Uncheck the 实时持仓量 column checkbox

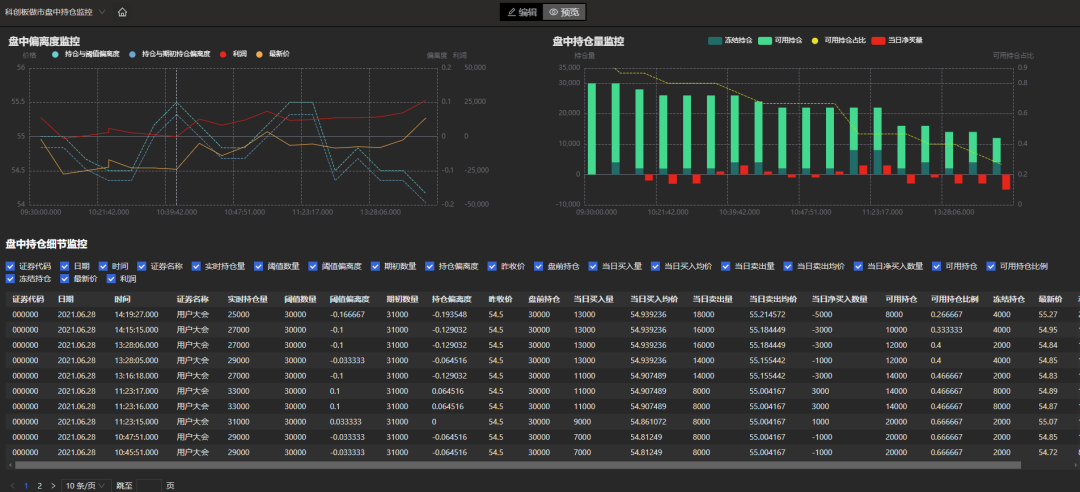[x=196, y=266]
